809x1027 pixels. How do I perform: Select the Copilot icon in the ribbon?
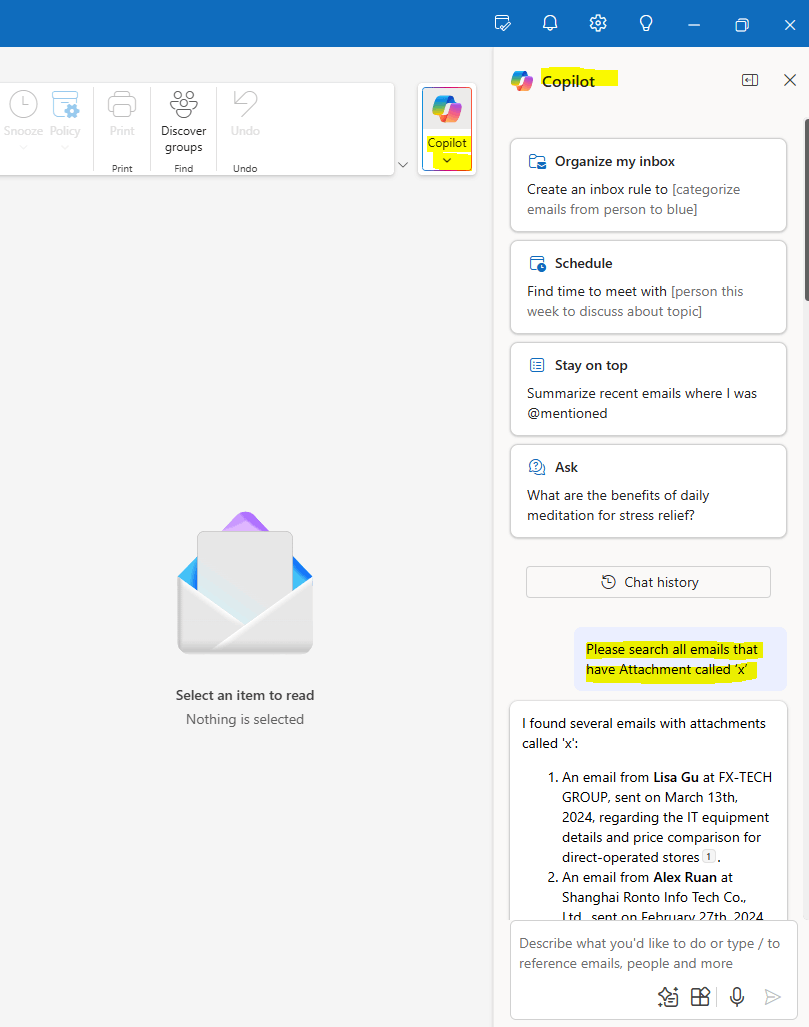pos(446,107)
